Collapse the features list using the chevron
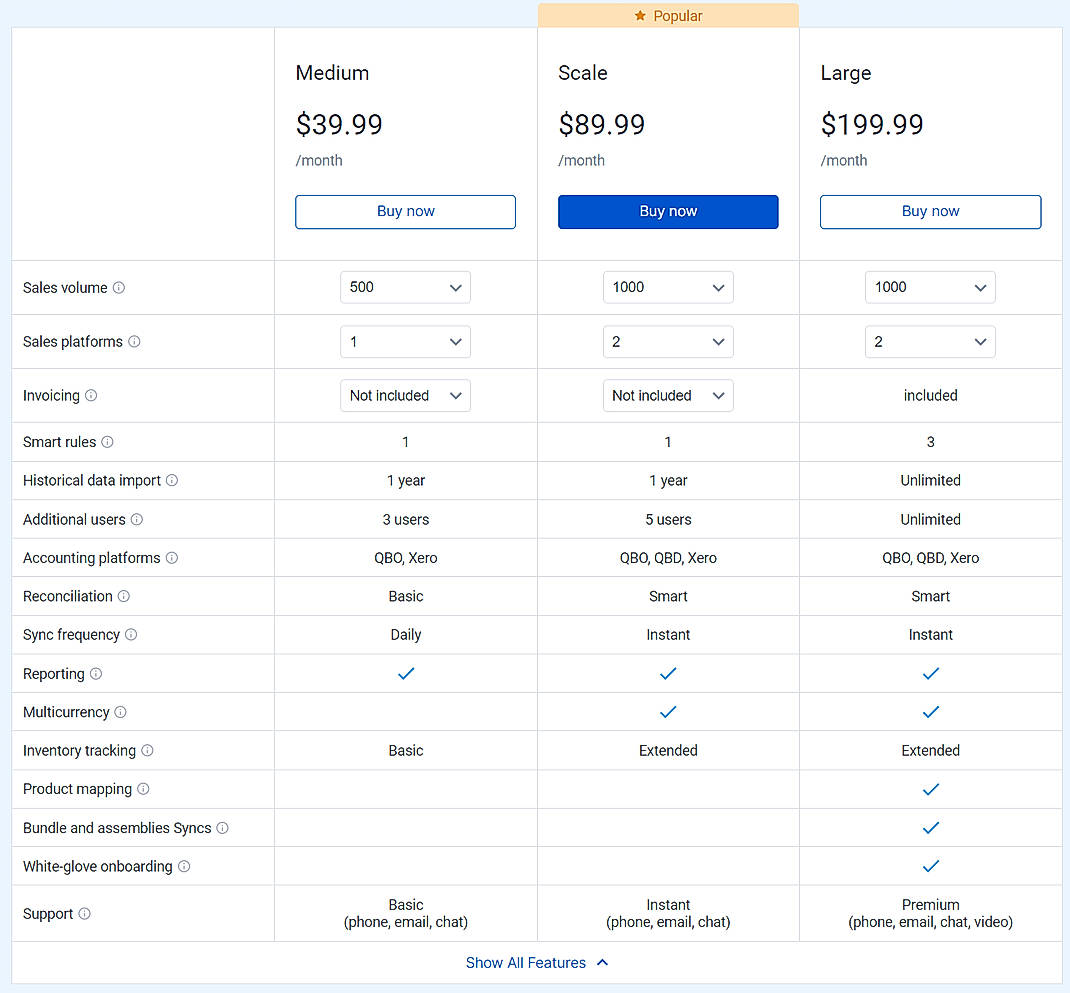Image resolution: width=1070 pixels, height=993 pixels. pos(601,962)
